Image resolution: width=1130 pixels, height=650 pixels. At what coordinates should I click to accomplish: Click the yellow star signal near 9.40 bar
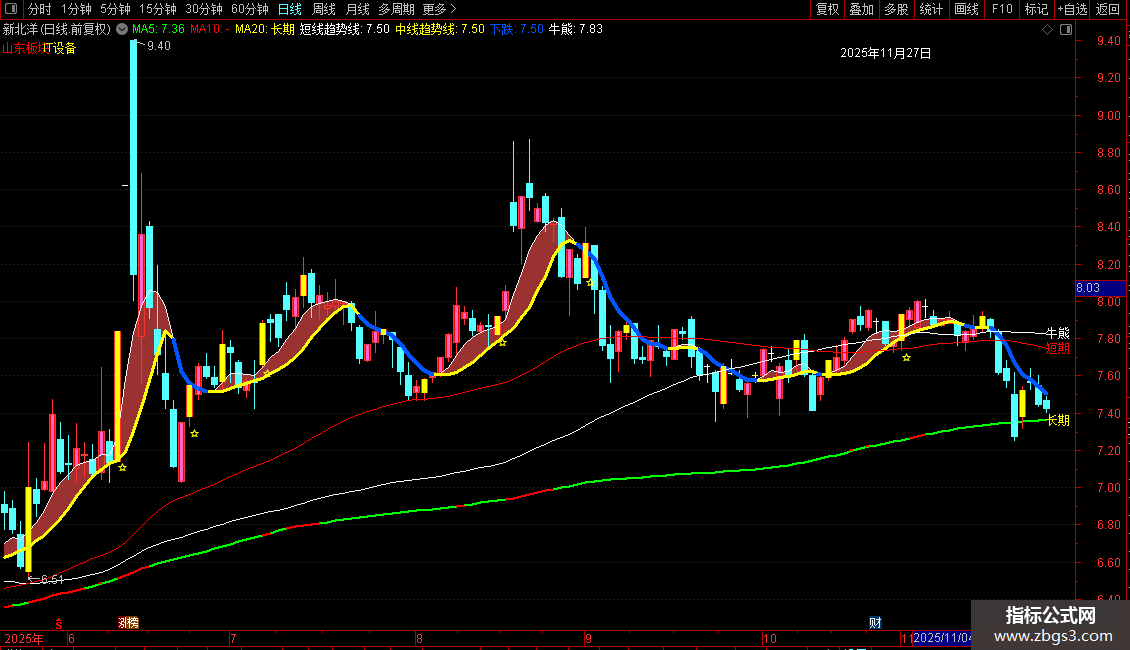[123, 468]
